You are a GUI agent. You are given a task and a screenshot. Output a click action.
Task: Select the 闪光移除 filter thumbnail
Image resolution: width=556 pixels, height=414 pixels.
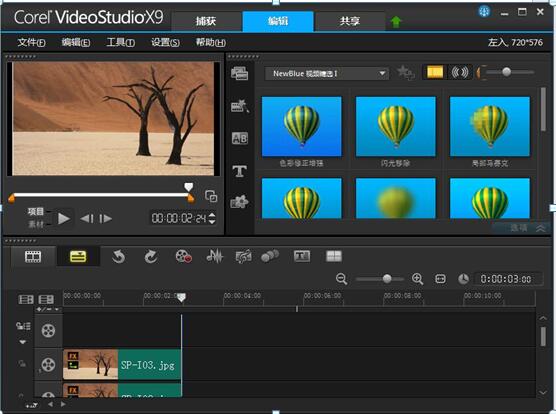click(x=395, y=126)
